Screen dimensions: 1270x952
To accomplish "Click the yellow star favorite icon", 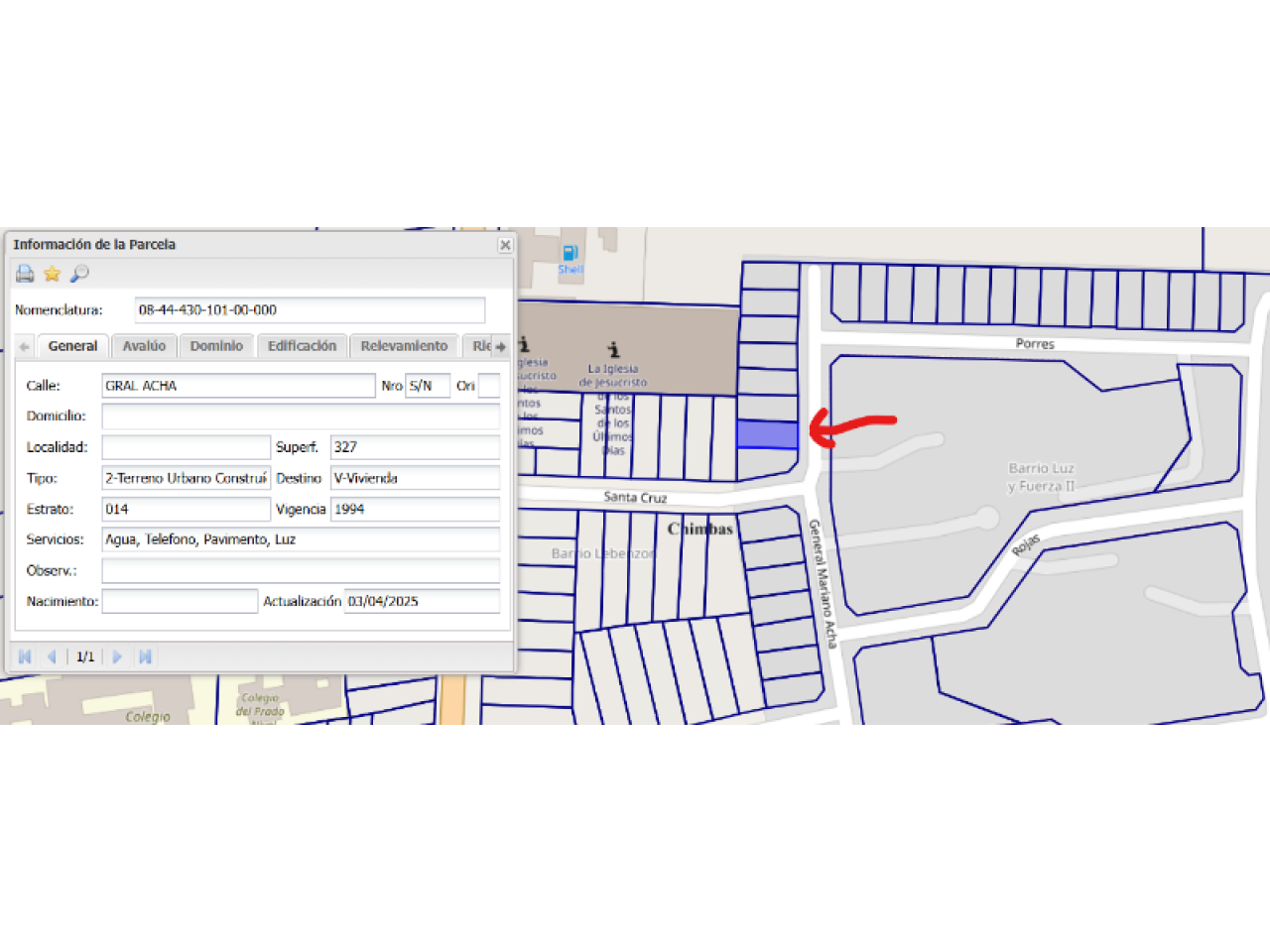I will click(x=52, y=274).
